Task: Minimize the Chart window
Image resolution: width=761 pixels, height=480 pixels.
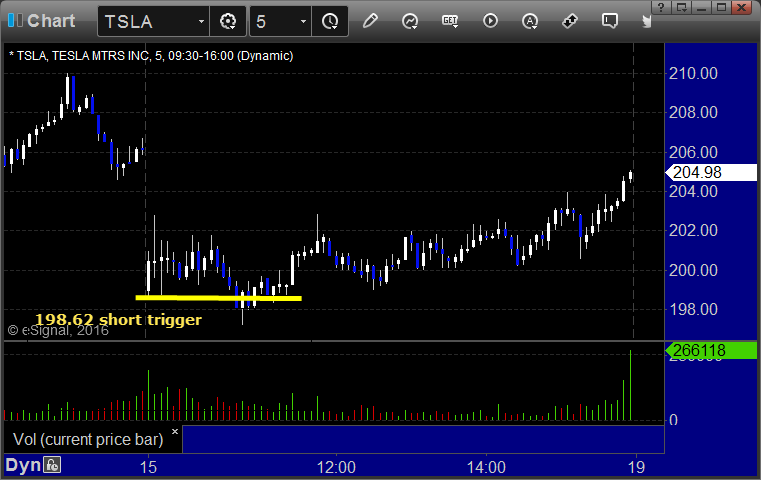Action: (x=702, y=7)
